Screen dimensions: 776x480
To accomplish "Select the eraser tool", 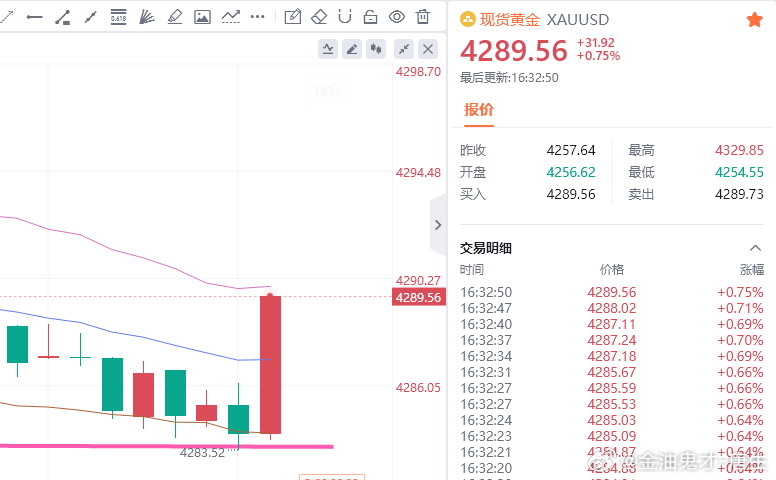I will 319,17.
